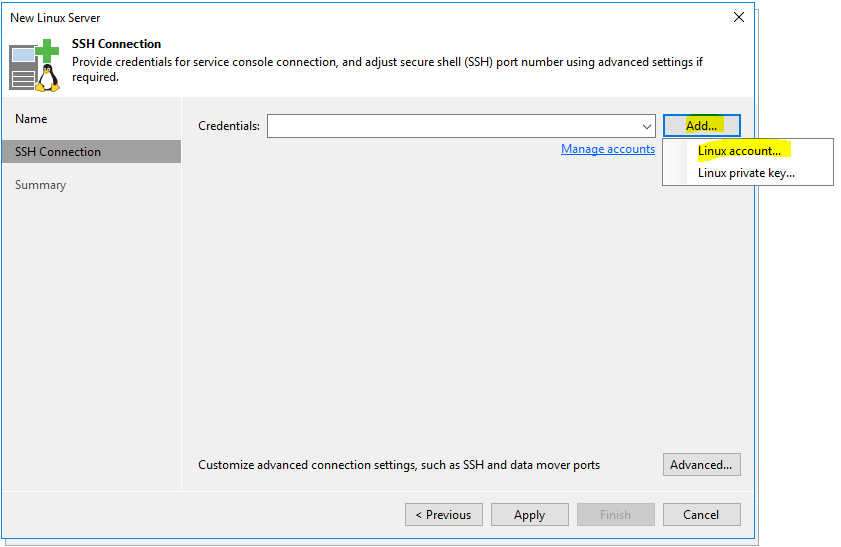Click inside the Credentials combo box field
Image resolution: width=841 pixels, height=547 pixels.
[x=461, y=126]
